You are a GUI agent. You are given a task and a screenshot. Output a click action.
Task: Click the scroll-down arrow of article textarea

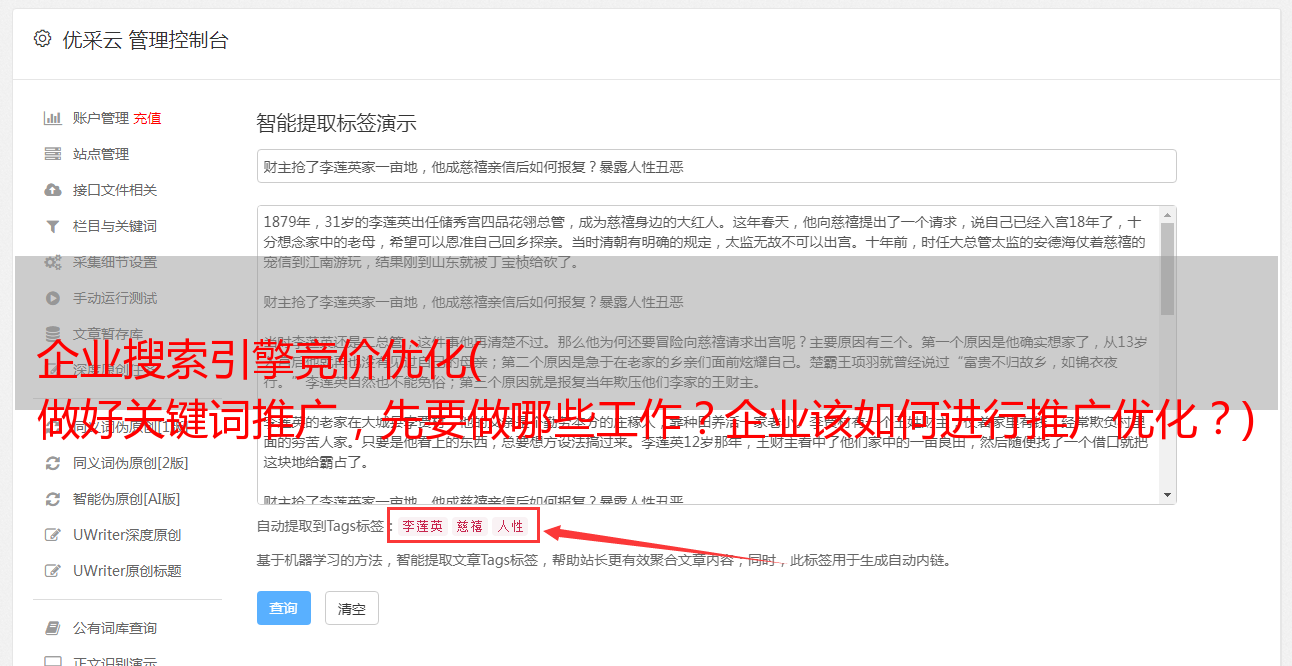1167,494
